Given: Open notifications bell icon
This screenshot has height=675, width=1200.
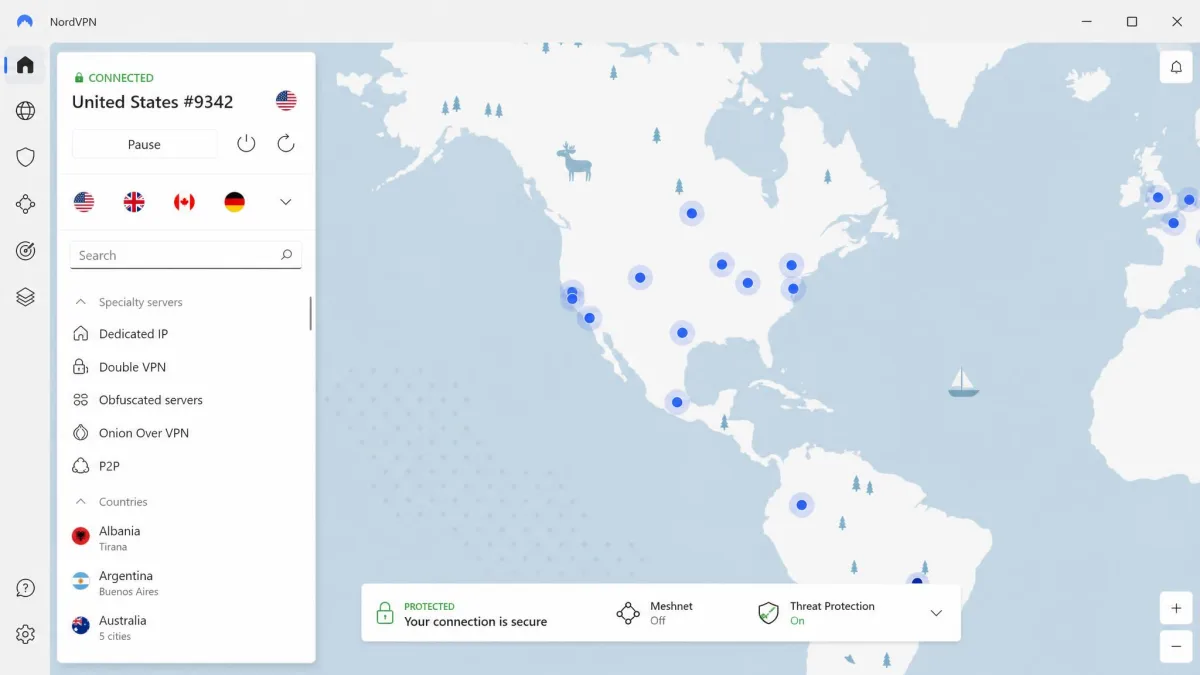Looking at the screenshot, I should pos(1176,67).
